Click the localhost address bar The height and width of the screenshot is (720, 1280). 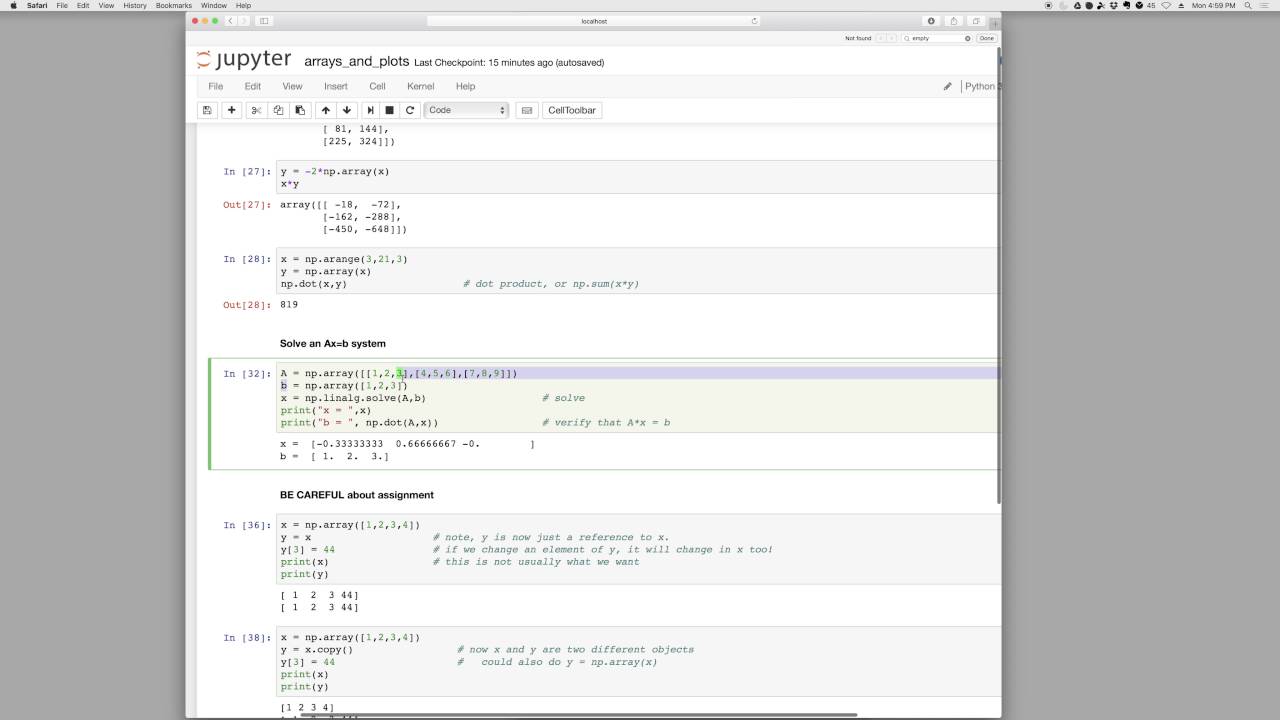(594, 21)
